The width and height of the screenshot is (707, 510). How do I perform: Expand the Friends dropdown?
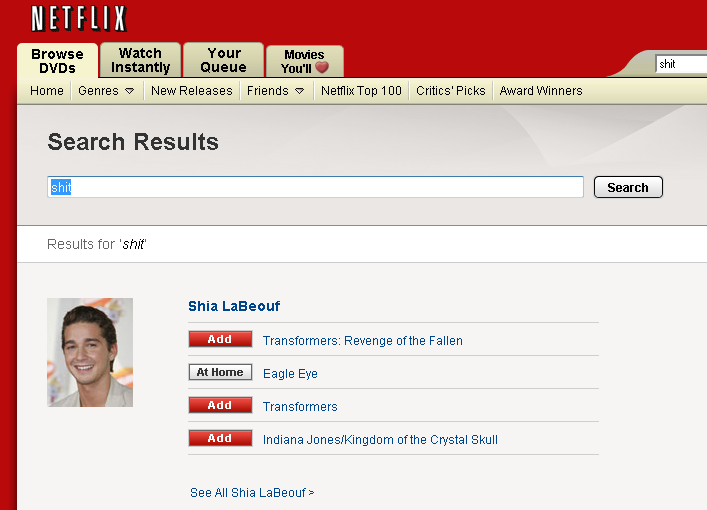coord(275,91)
